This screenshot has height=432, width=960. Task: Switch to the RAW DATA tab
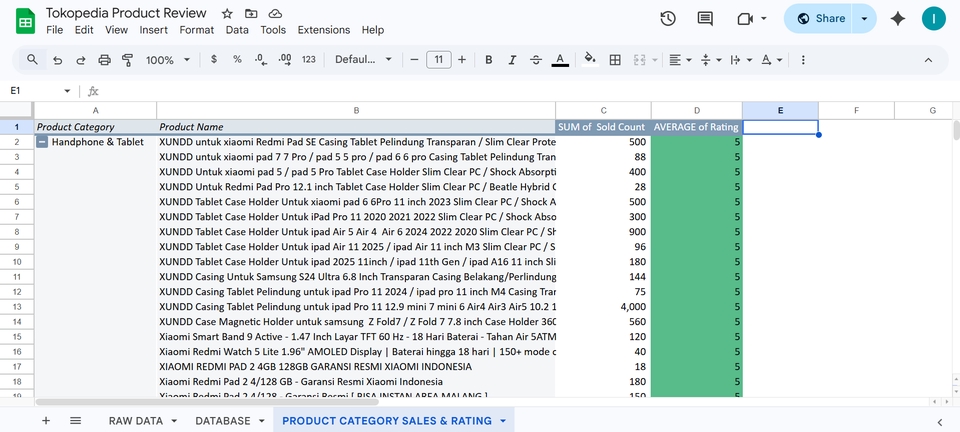[x=136, y=421]
